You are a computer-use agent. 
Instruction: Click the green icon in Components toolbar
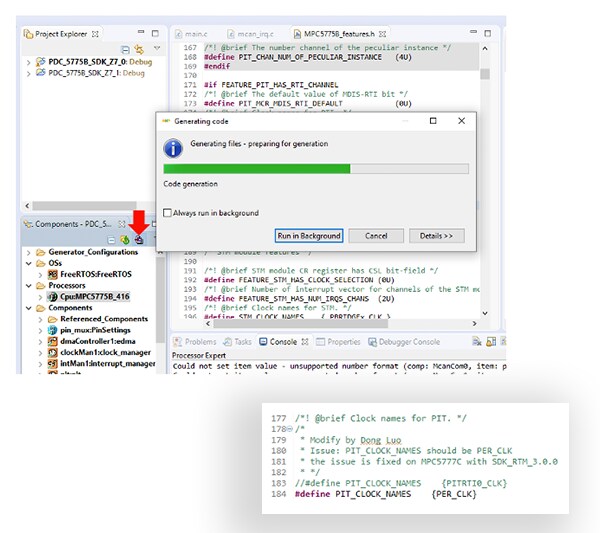(x=125, y=239)
